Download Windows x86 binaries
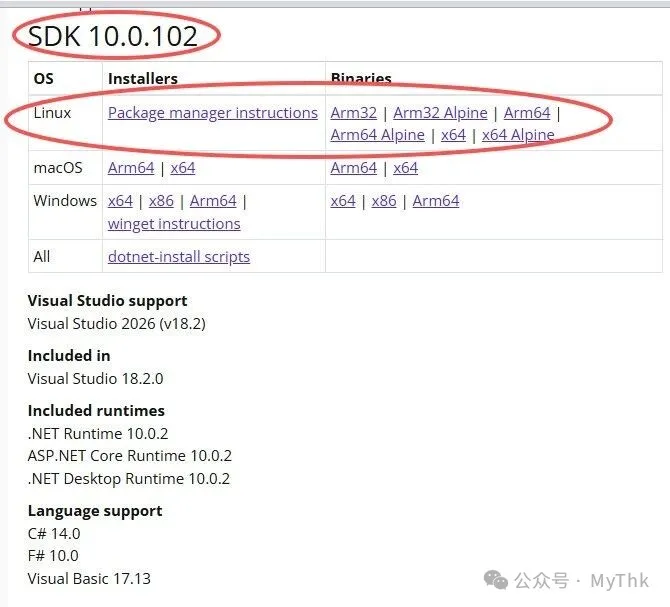This screenshot has width=670, height=607. pos(384,201)
